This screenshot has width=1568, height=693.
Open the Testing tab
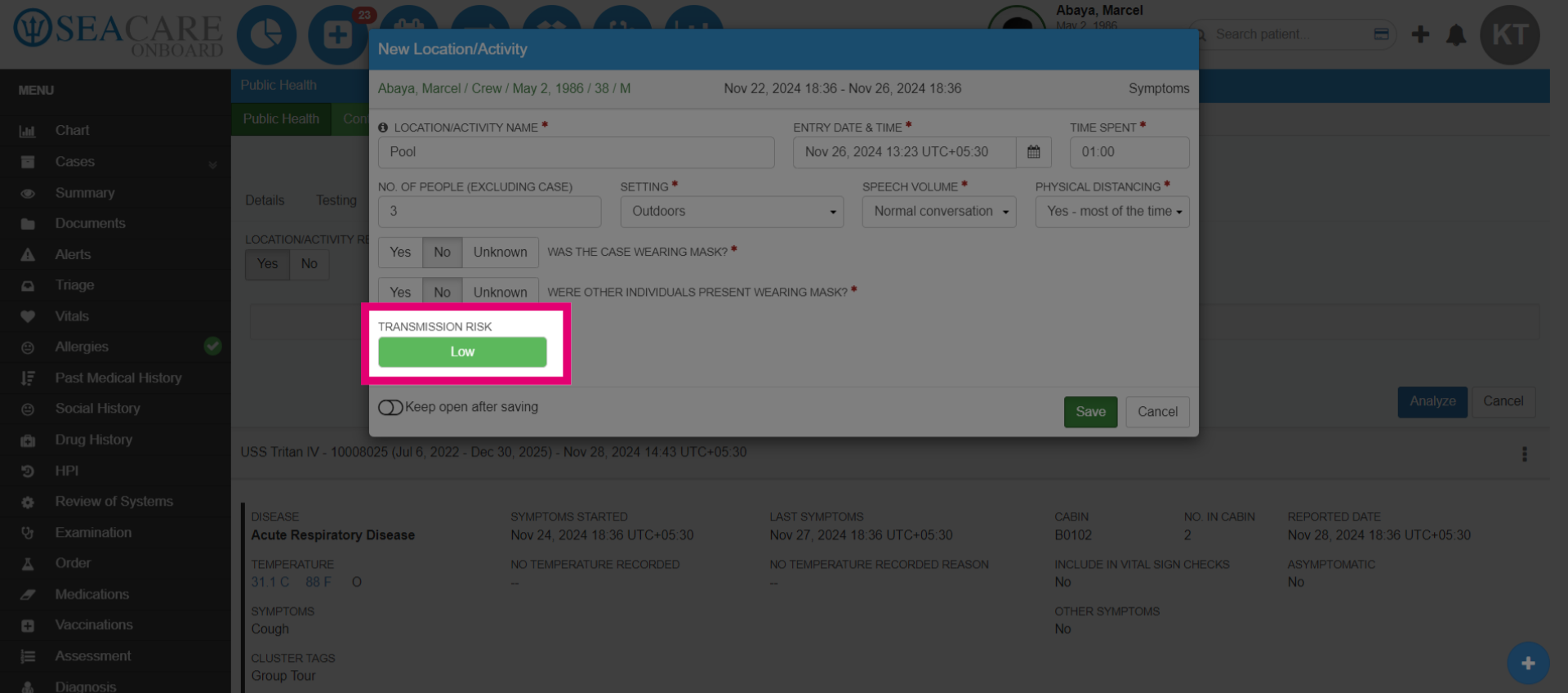(336, 201)
